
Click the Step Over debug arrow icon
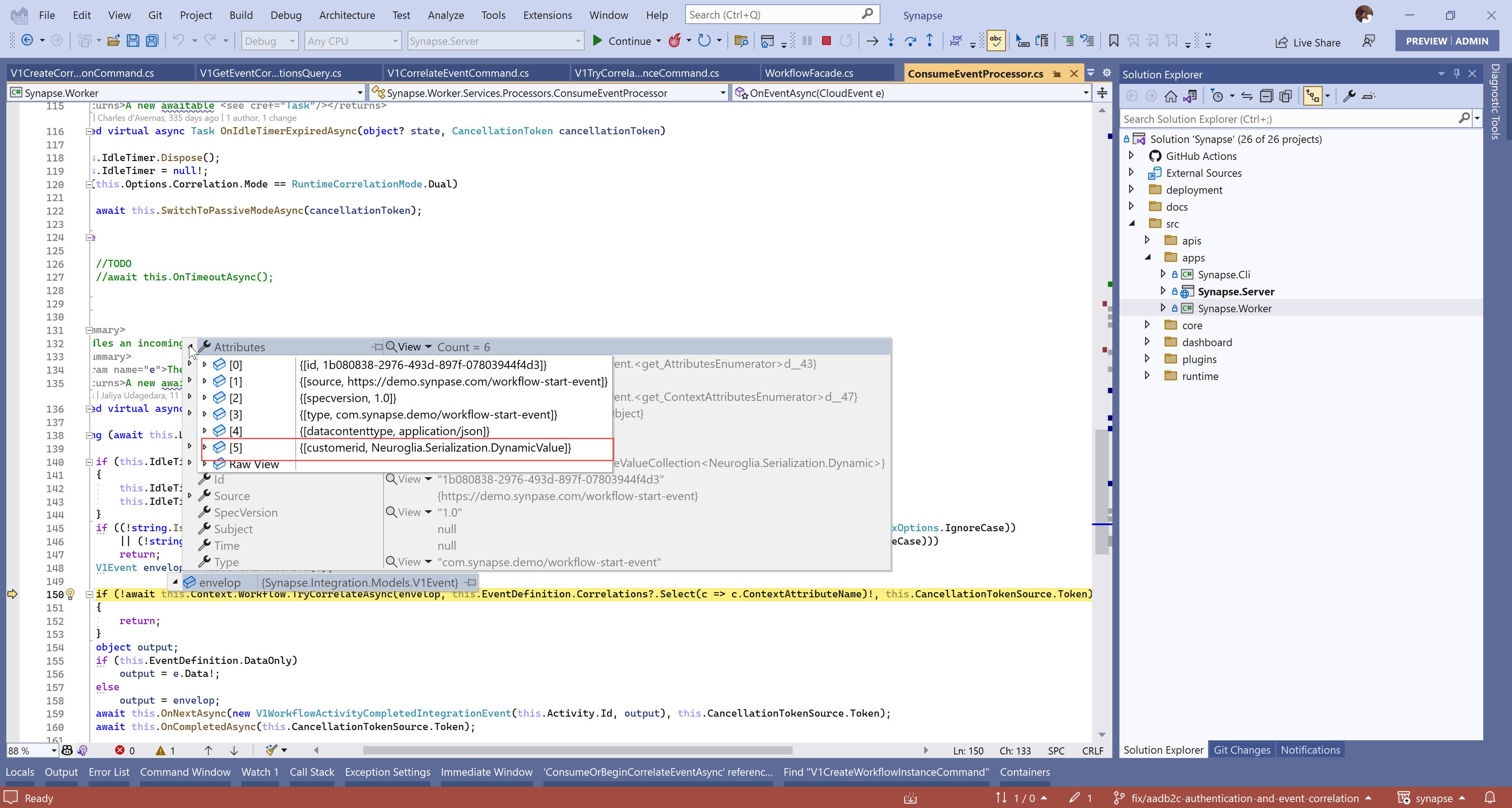[x=910, y=41]
